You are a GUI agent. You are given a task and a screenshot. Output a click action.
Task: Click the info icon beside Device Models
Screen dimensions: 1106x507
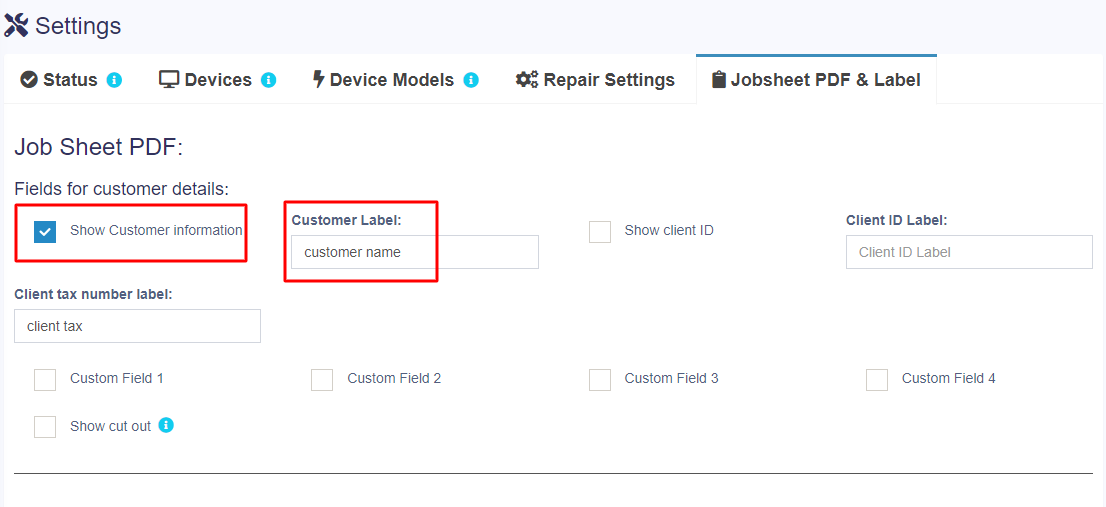tap(470, 80)
